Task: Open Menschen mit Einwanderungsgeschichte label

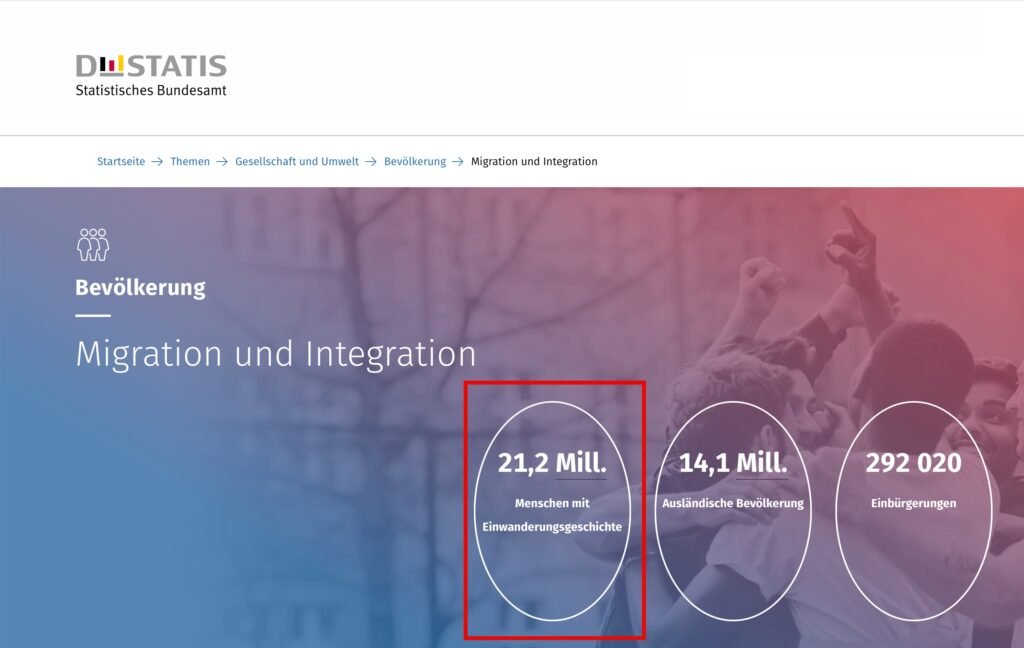Action: click(x=552, y=515)
